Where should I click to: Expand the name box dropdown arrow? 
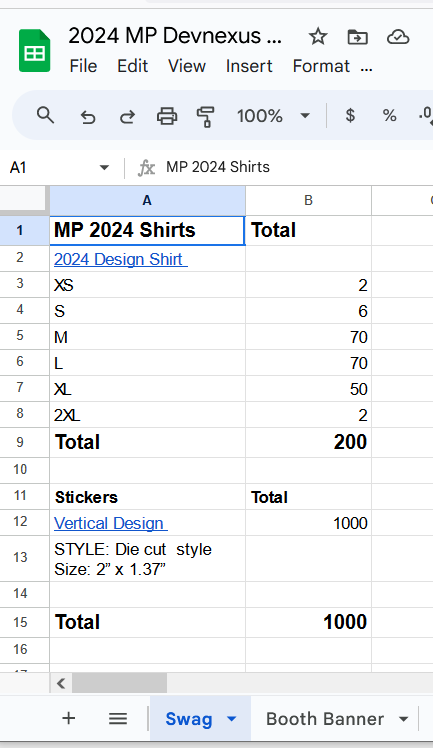[x=104, y=167]
